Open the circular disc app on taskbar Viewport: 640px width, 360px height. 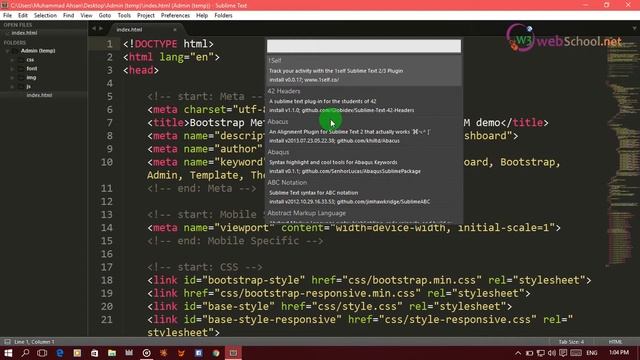[x=147, y=353]
